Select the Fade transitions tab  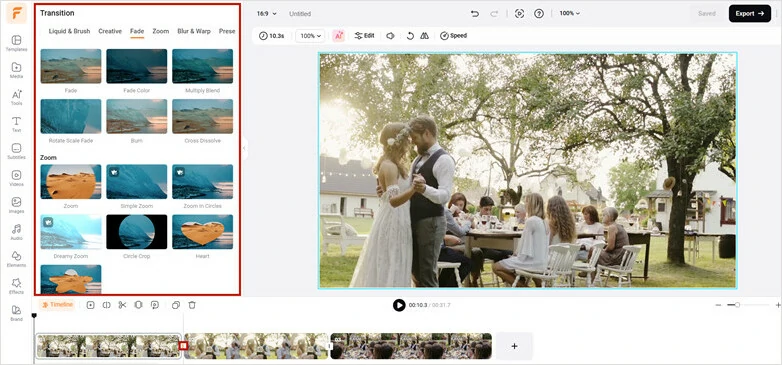click(137, 31)
